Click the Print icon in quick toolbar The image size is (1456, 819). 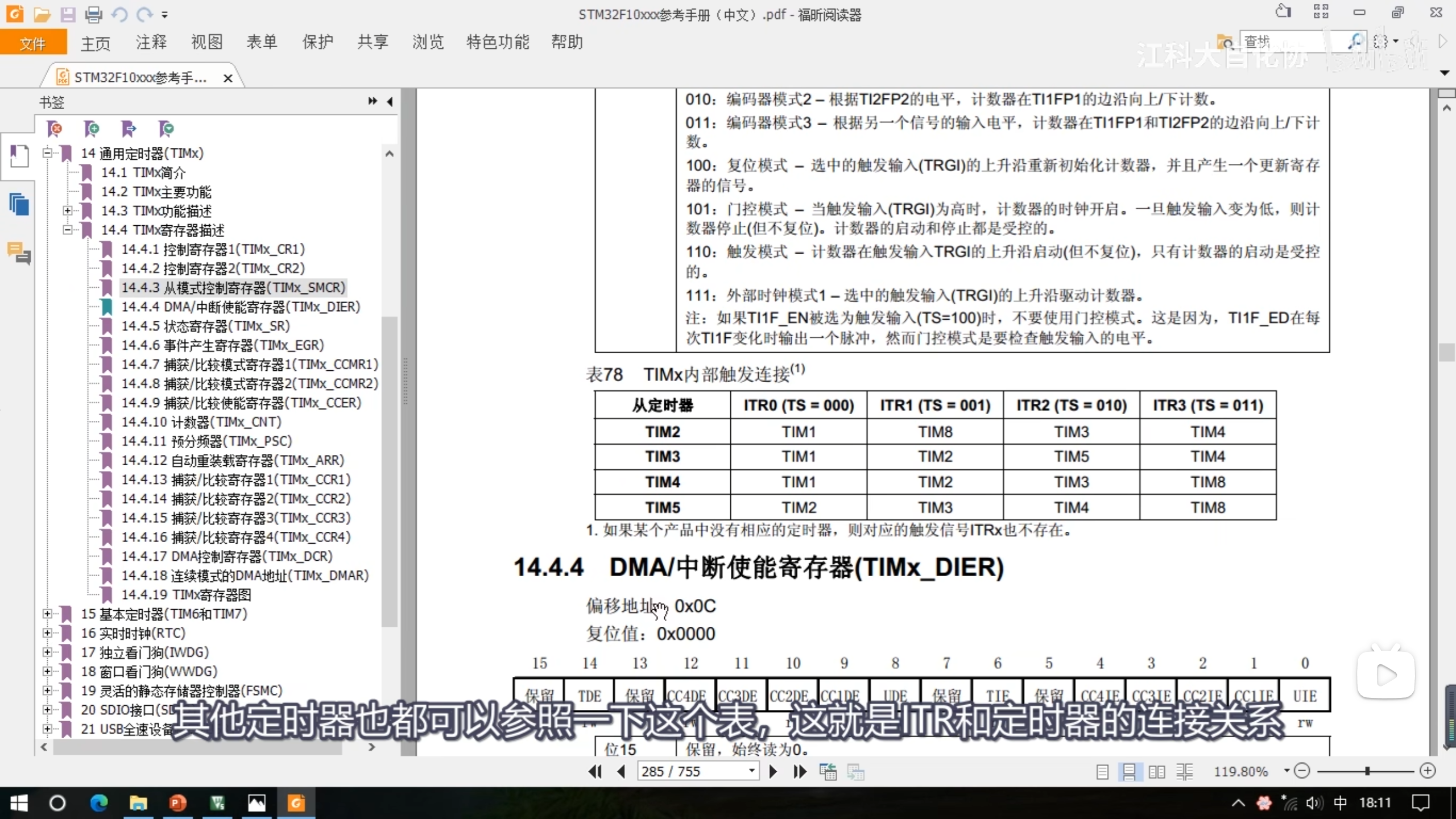coord(93,14)
